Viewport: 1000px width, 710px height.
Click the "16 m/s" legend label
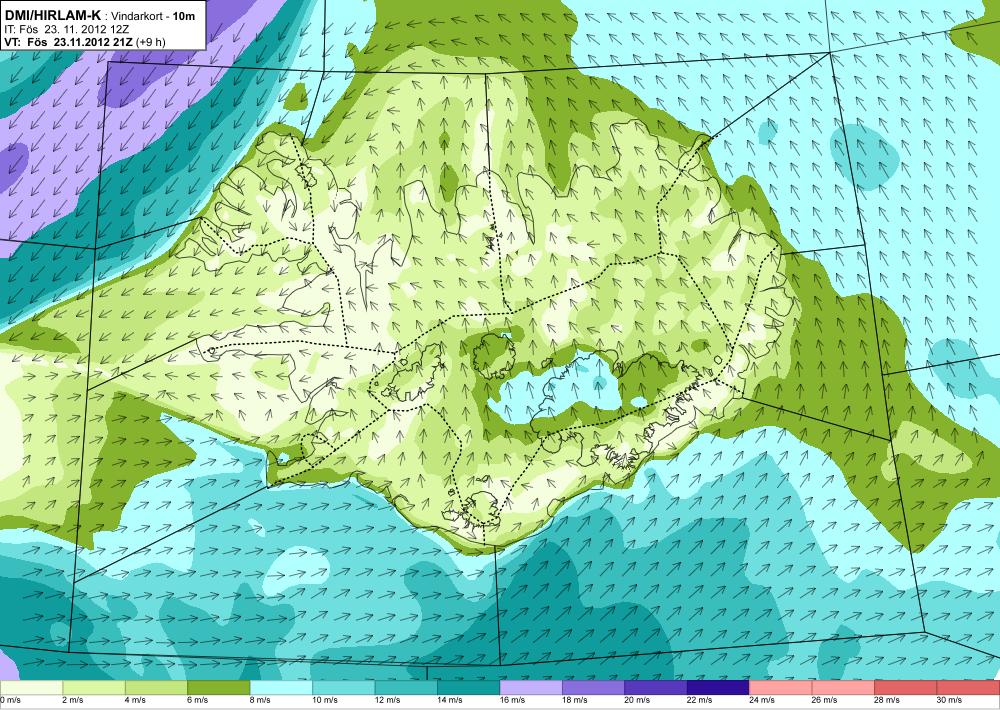(x=512, y=700)
